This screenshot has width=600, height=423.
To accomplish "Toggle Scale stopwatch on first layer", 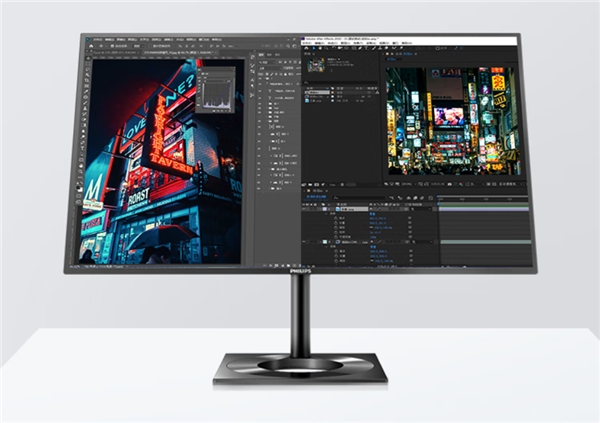I will [336, 227].
